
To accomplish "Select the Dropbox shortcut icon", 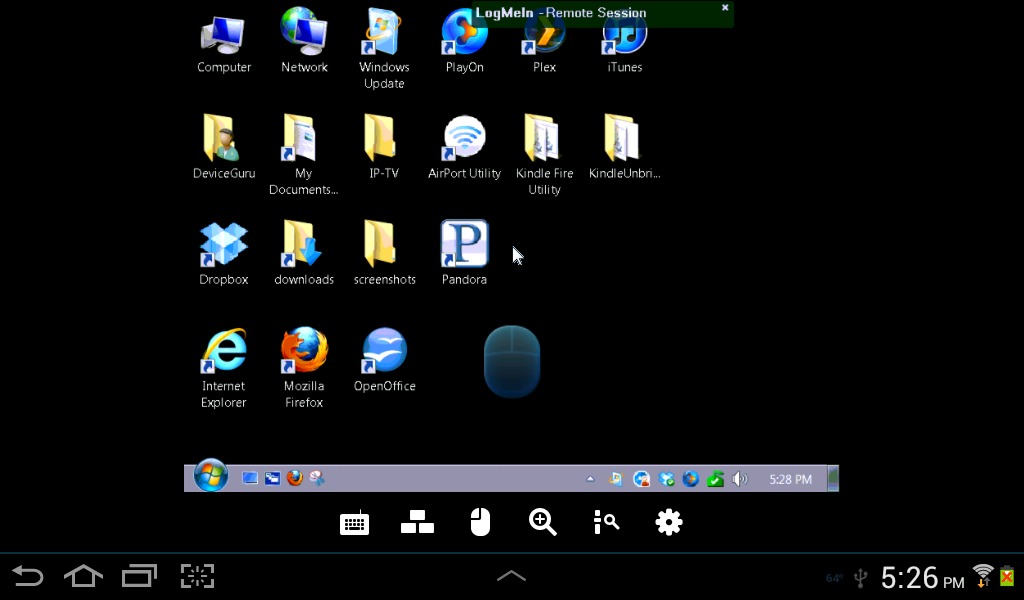I will (223, 244).
